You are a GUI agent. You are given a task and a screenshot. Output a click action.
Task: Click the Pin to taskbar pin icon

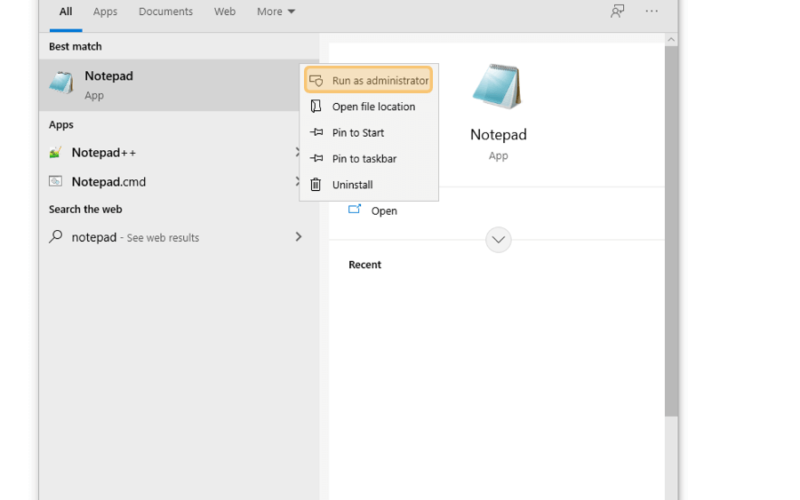coord(316,158)
